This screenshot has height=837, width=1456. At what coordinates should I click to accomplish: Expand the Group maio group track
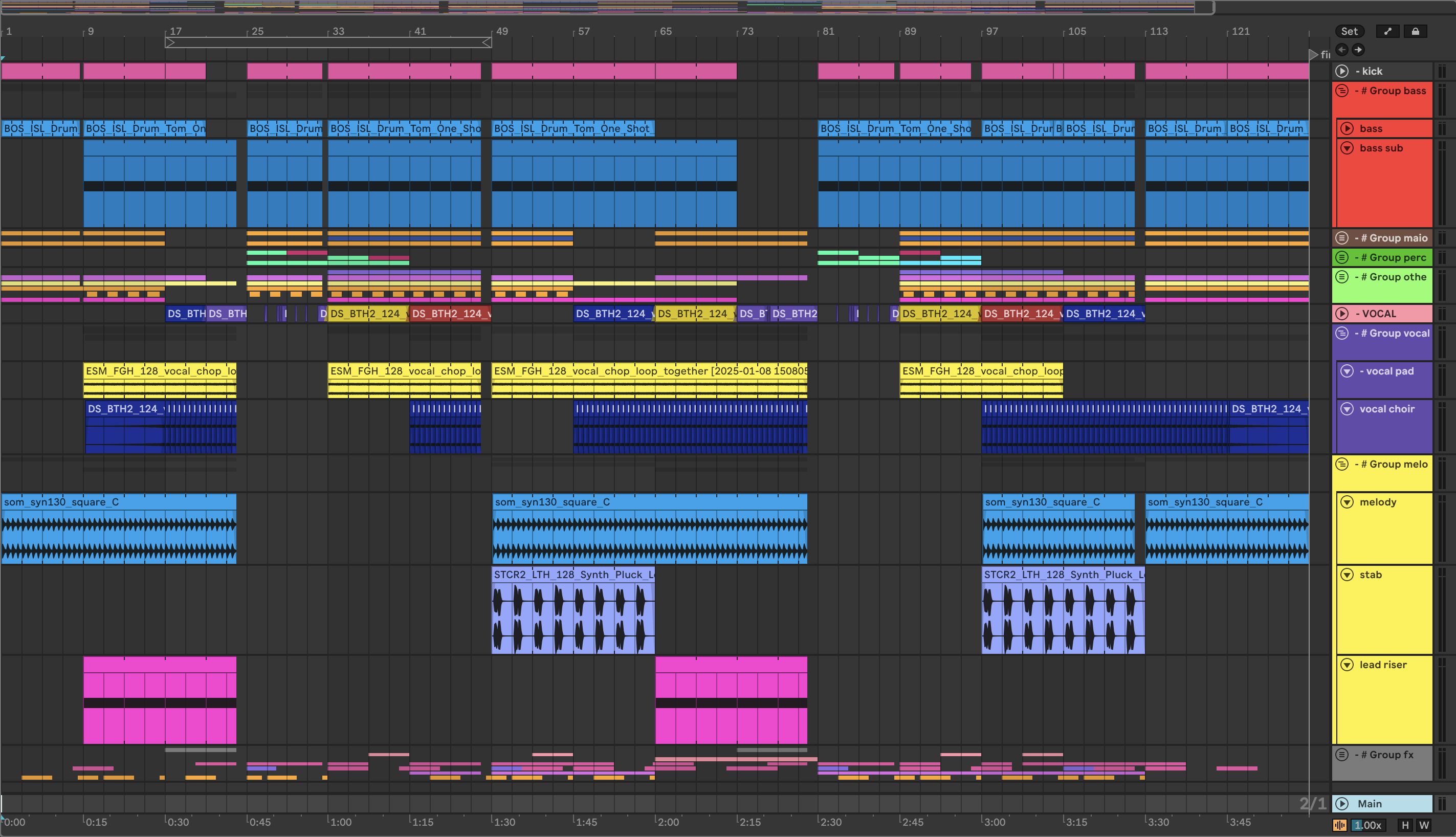1342,238
